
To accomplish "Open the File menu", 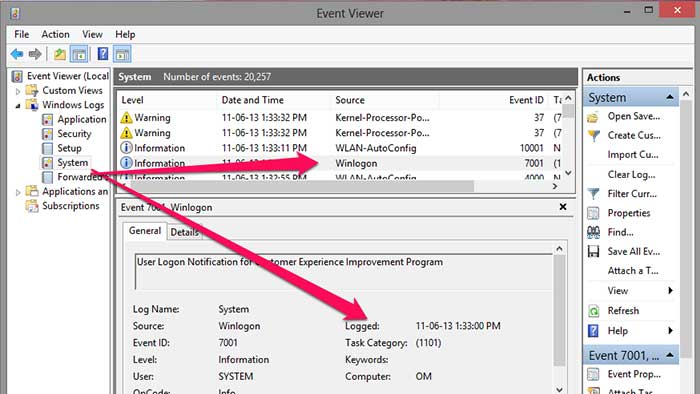I will coord(21,34).
